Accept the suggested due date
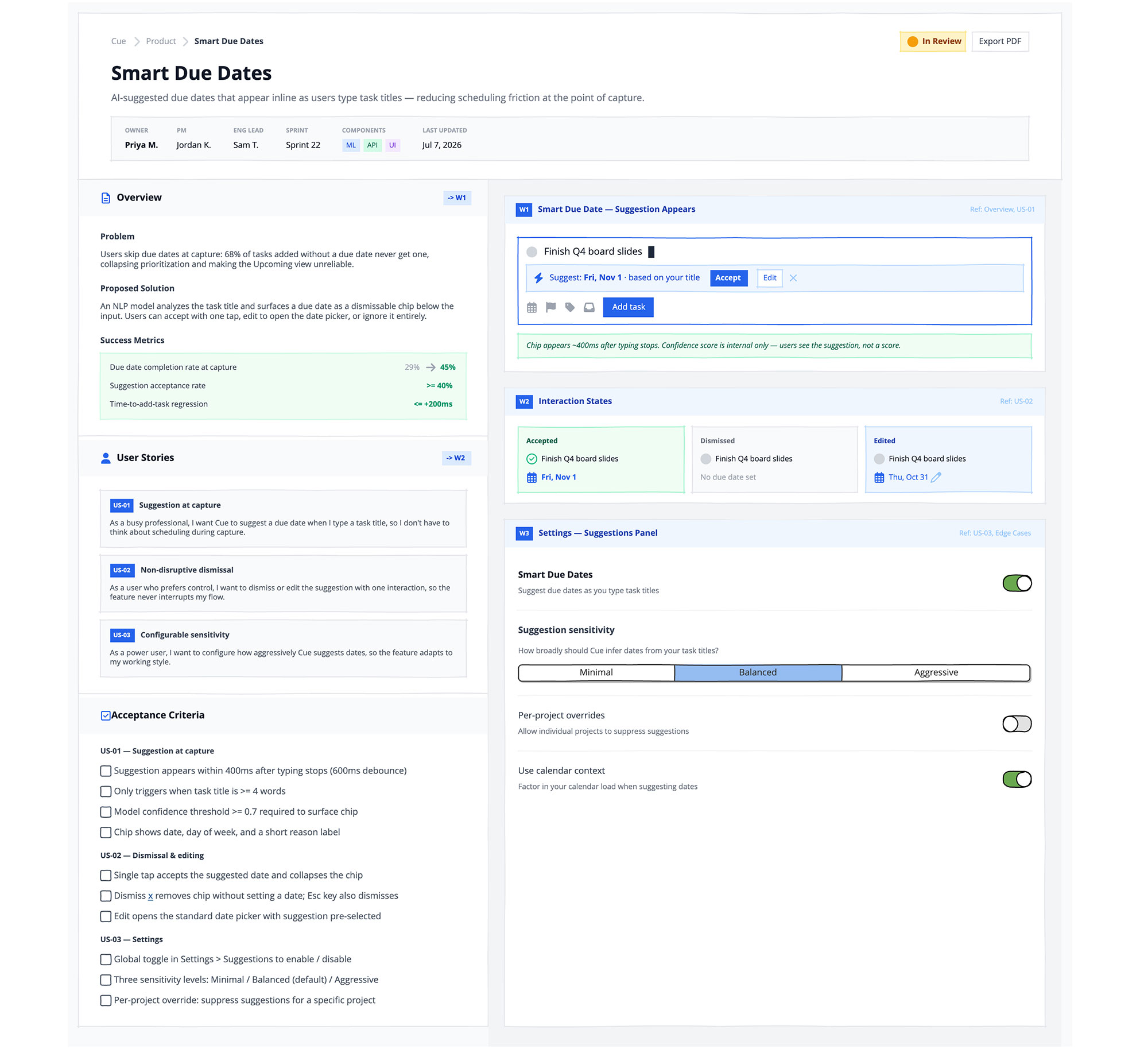 coord(728,278)
